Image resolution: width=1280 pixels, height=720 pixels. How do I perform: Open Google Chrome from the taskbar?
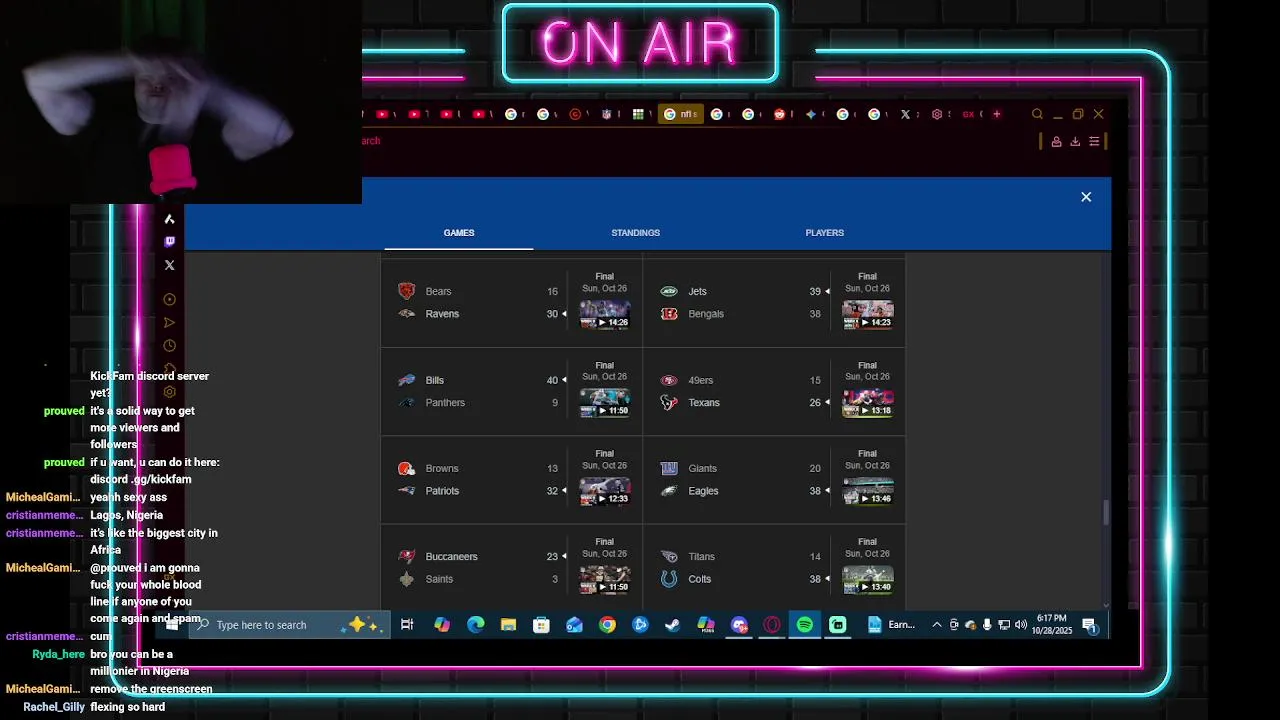point(607,625)
